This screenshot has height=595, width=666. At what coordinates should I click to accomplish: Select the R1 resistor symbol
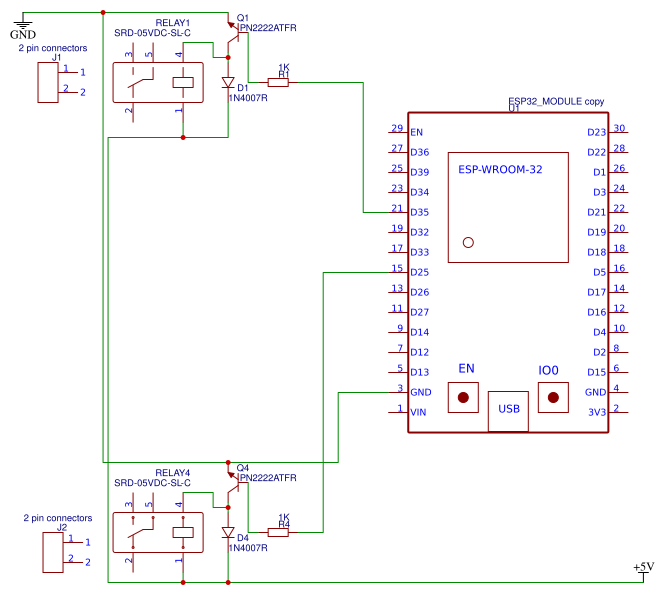point(278,82)
